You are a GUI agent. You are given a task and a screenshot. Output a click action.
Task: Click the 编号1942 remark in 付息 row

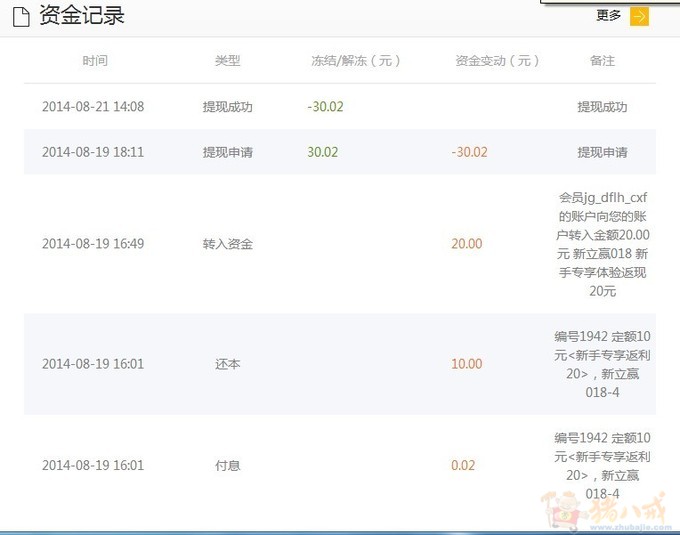(602, 466)
